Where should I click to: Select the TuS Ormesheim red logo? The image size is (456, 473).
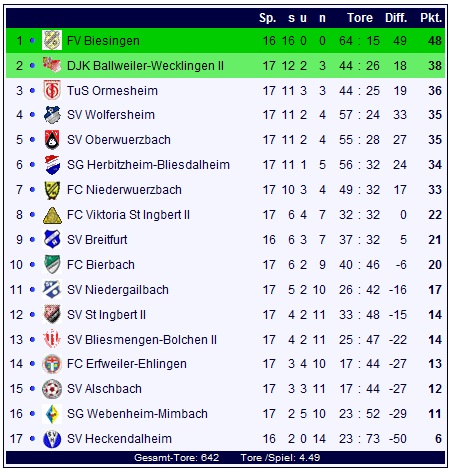coord(52,90)
